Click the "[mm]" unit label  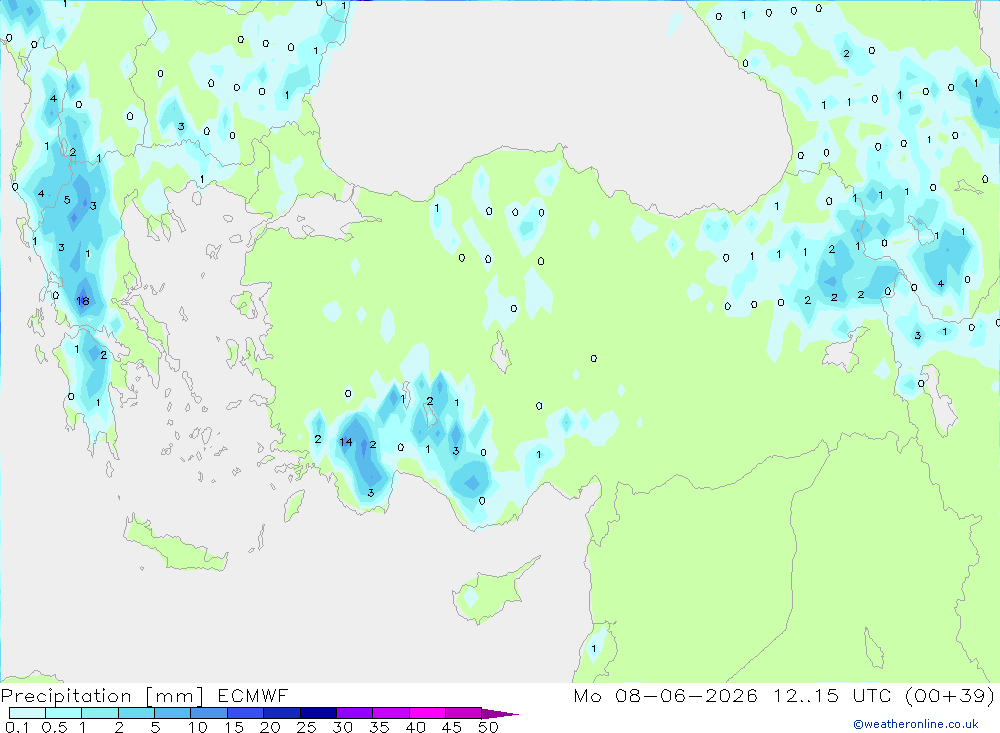[x=175, y=696]
